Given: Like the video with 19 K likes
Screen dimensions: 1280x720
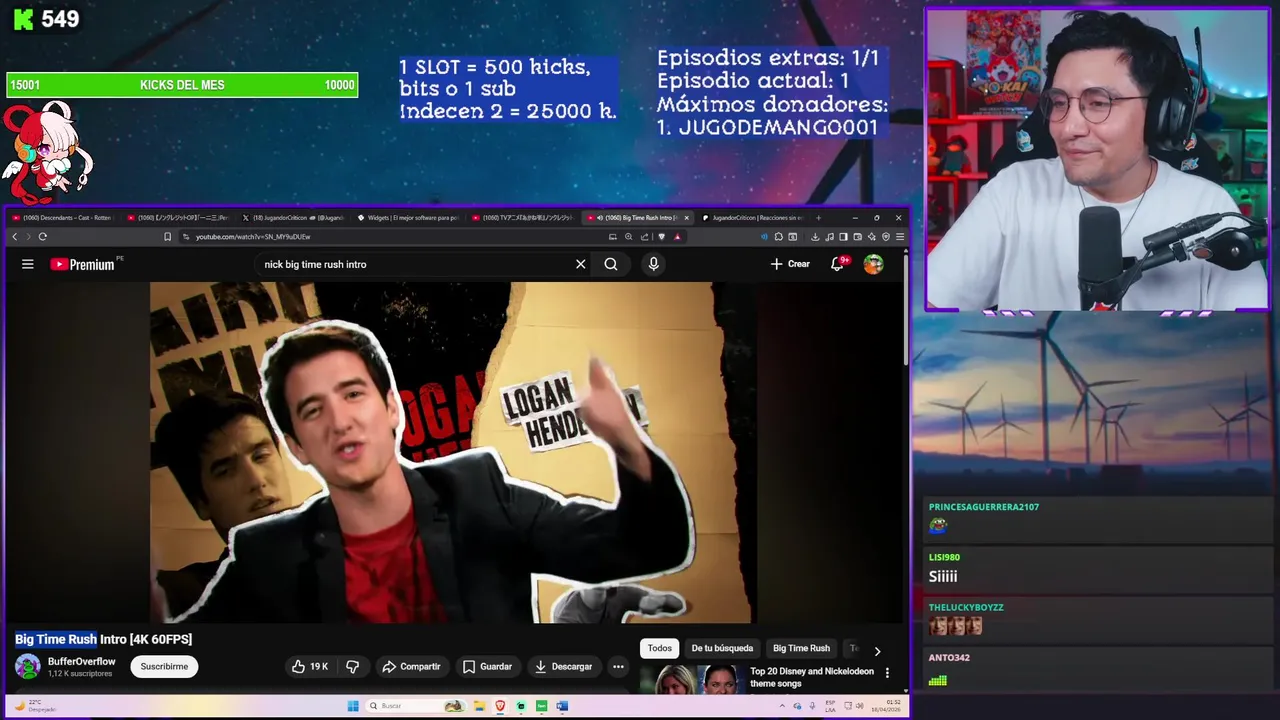Looking at the screenshot, I should tap(310, 666).
